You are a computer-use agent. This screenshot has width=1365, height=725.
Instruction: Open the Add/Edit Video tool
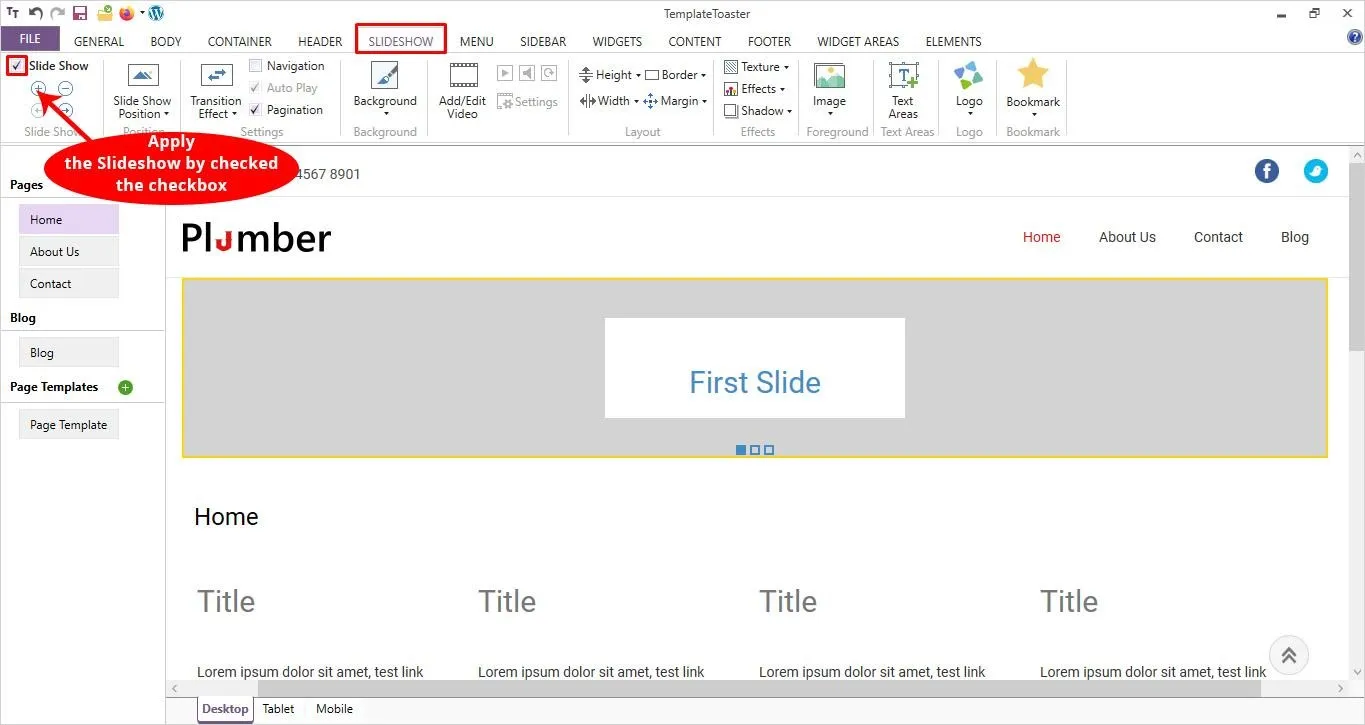click(x=462, y=90)
